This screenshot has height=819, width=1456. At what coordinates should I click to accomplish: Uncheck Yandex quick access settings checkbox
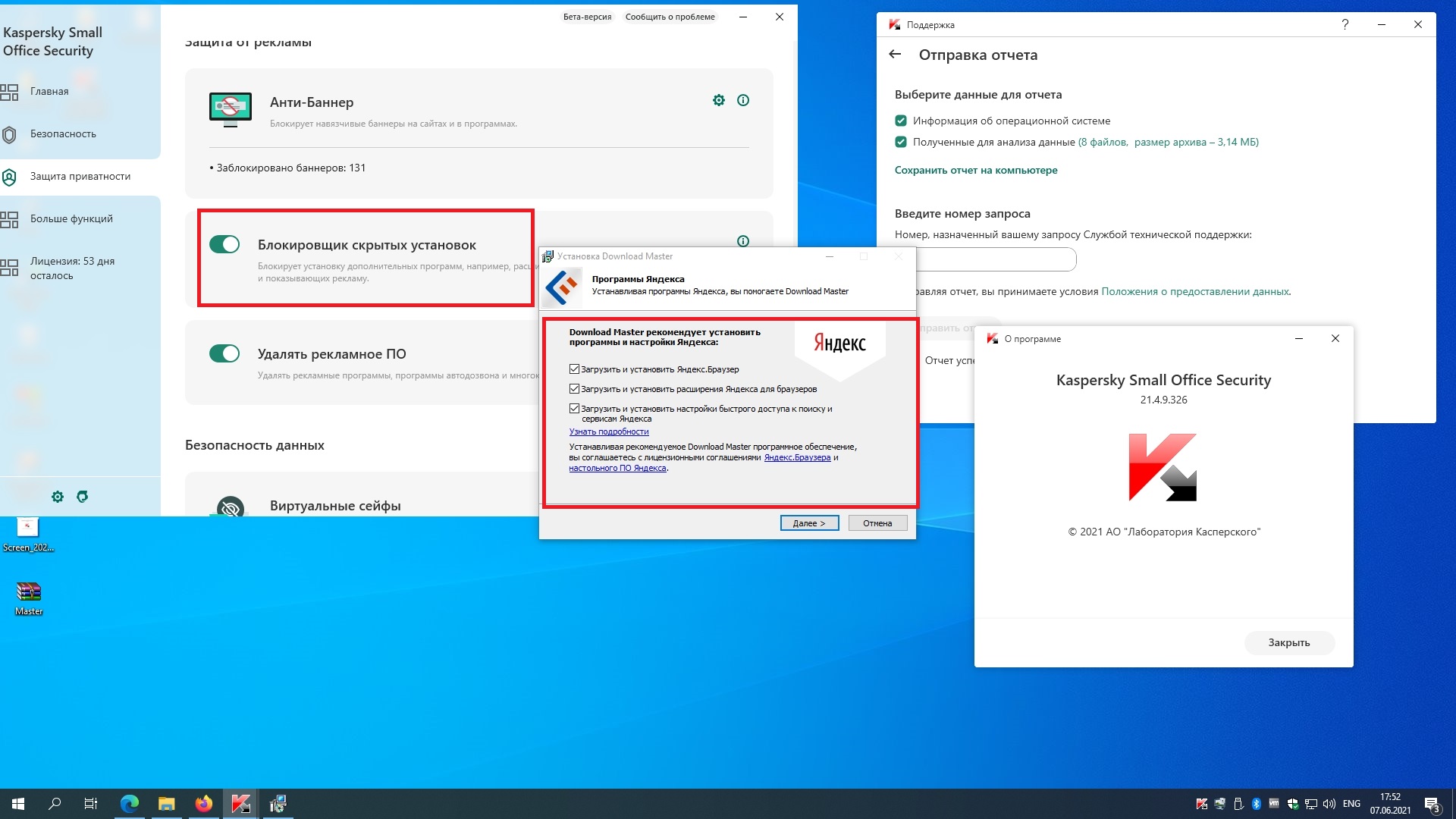tap(574, 409)
